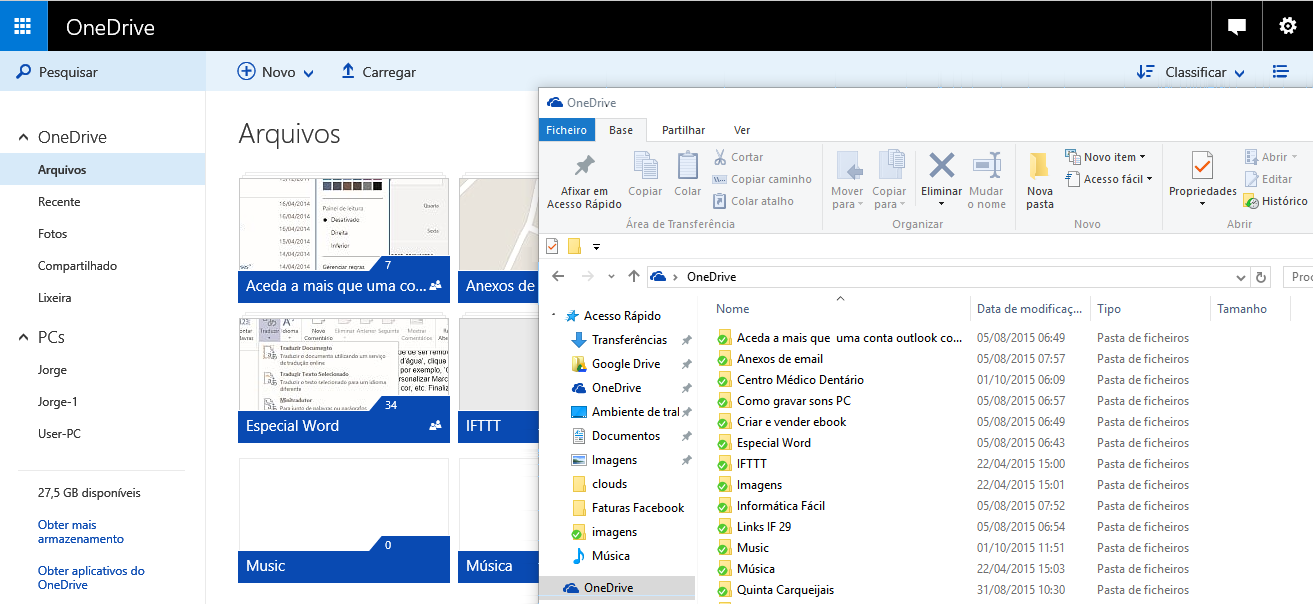Viewport: 1313px width, 604px height.
Task: Open the Jorge-1 PC in the web sidebar
Action: [x=58, y=402]
